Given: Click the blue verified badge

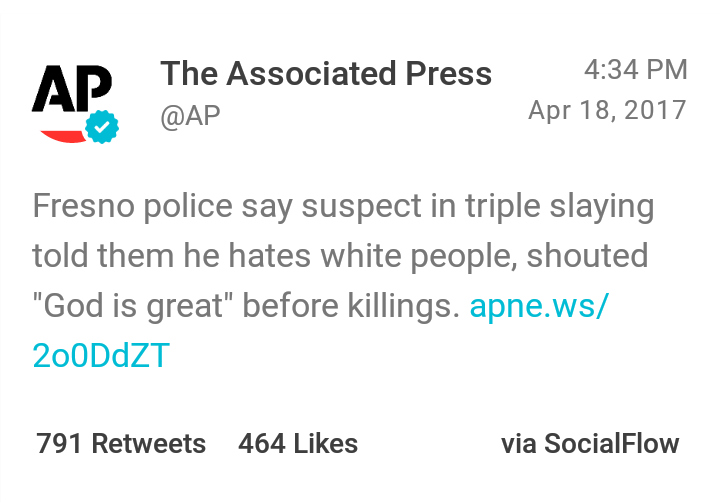Looking at the screenshot, I should (101, 128).
